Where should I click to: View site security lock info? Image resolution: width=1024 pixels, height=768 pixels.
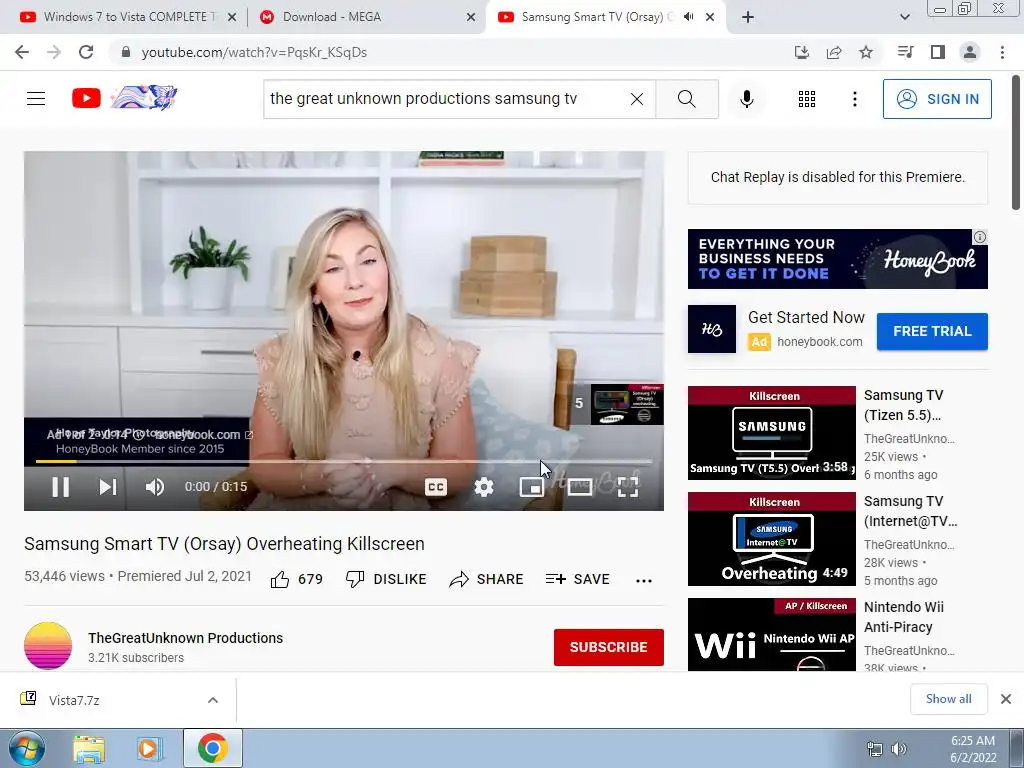(125, 52)
